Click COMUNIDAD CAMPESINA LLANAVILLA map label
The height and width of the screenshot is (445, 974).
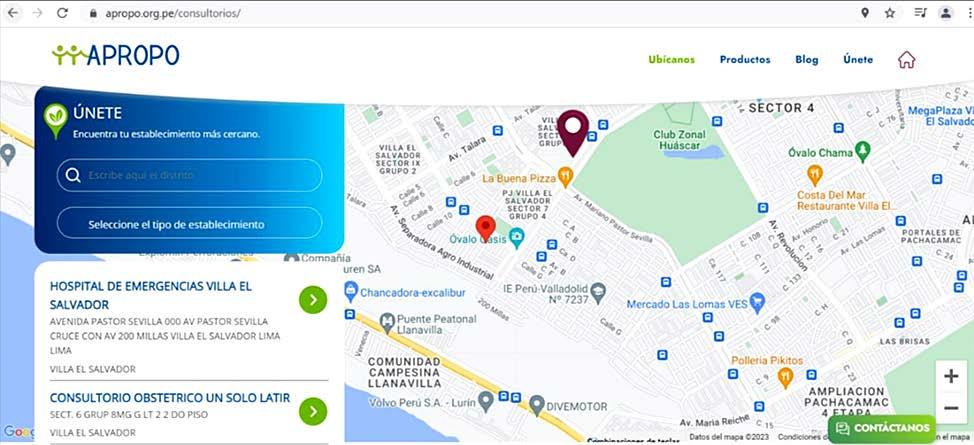(x=404, y=372)
